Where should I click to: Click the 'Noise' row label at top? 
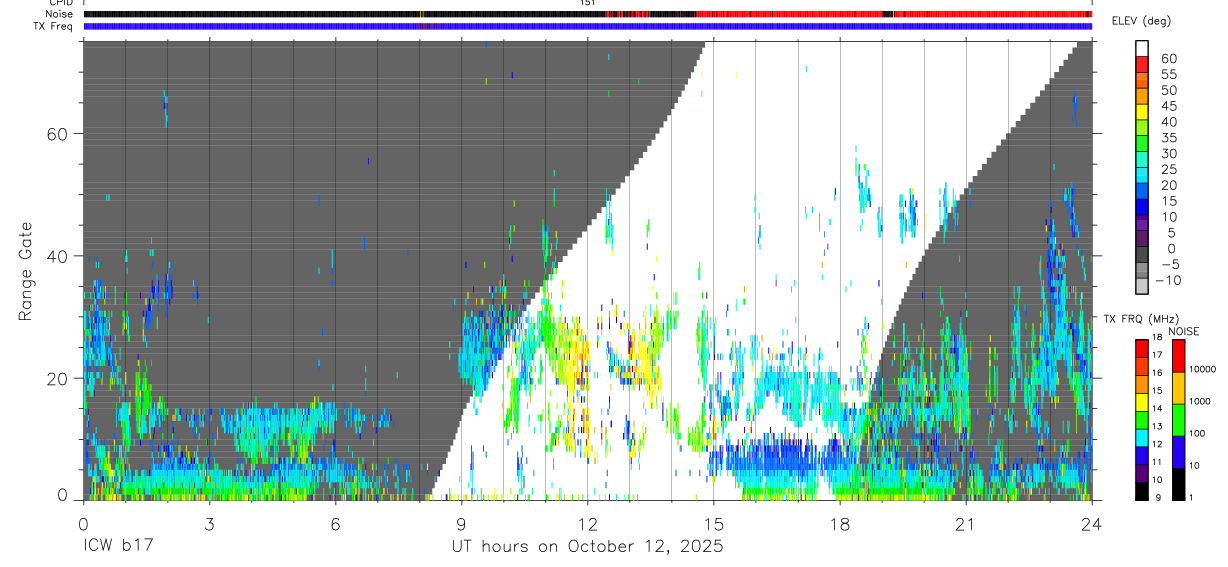click(x=59, y=14)
